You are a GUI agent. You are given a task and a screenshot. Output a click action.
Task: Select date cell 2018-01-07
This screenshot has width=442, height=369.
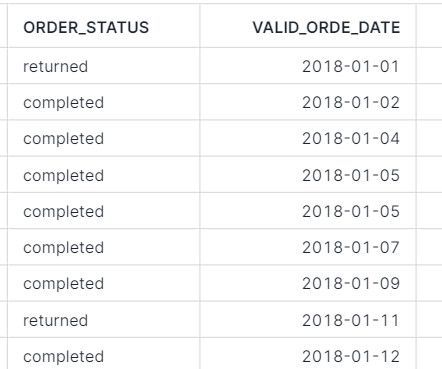(308, 247)
